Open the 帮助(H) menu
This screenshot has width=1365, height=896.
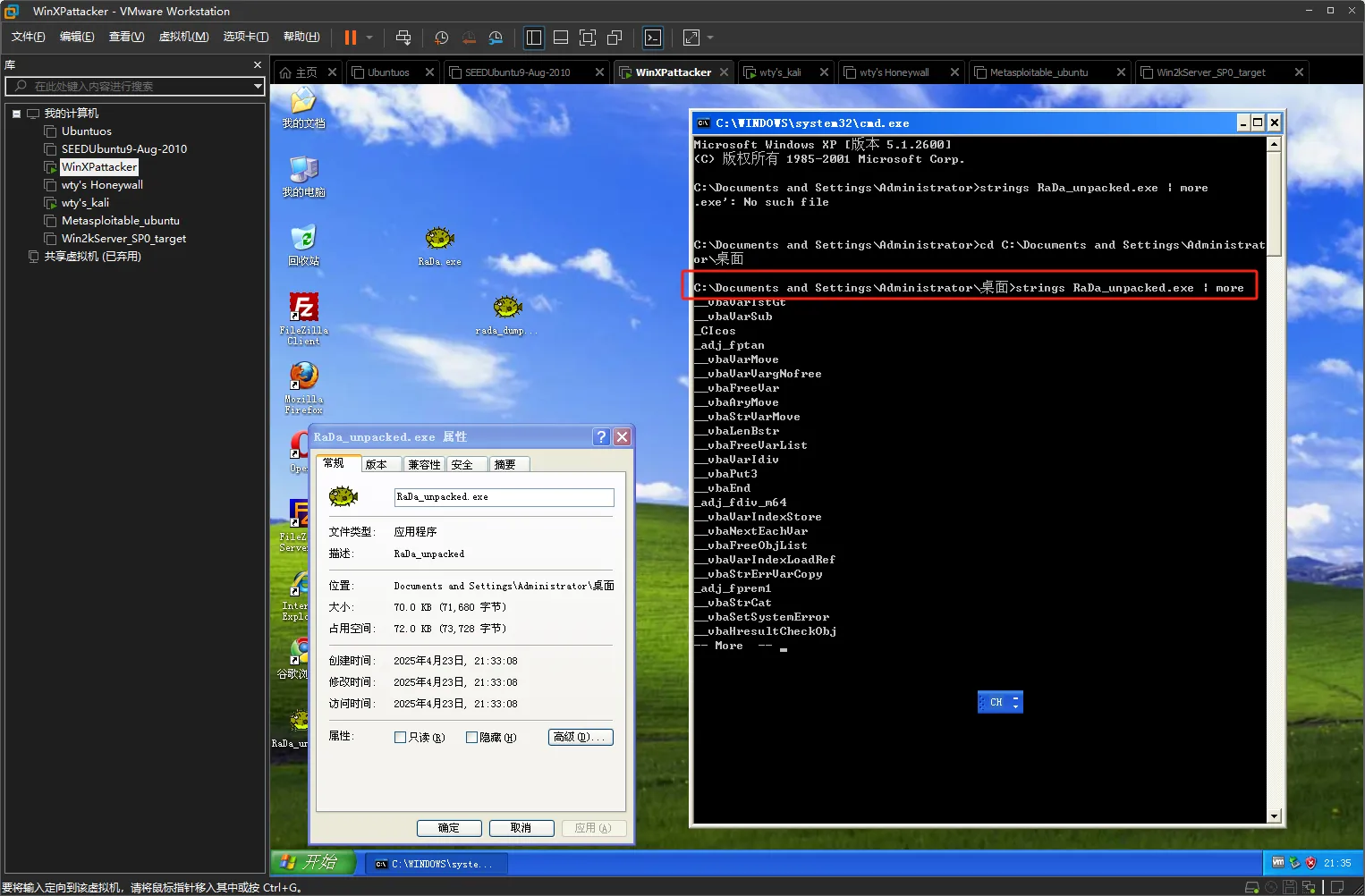point(301,37)
